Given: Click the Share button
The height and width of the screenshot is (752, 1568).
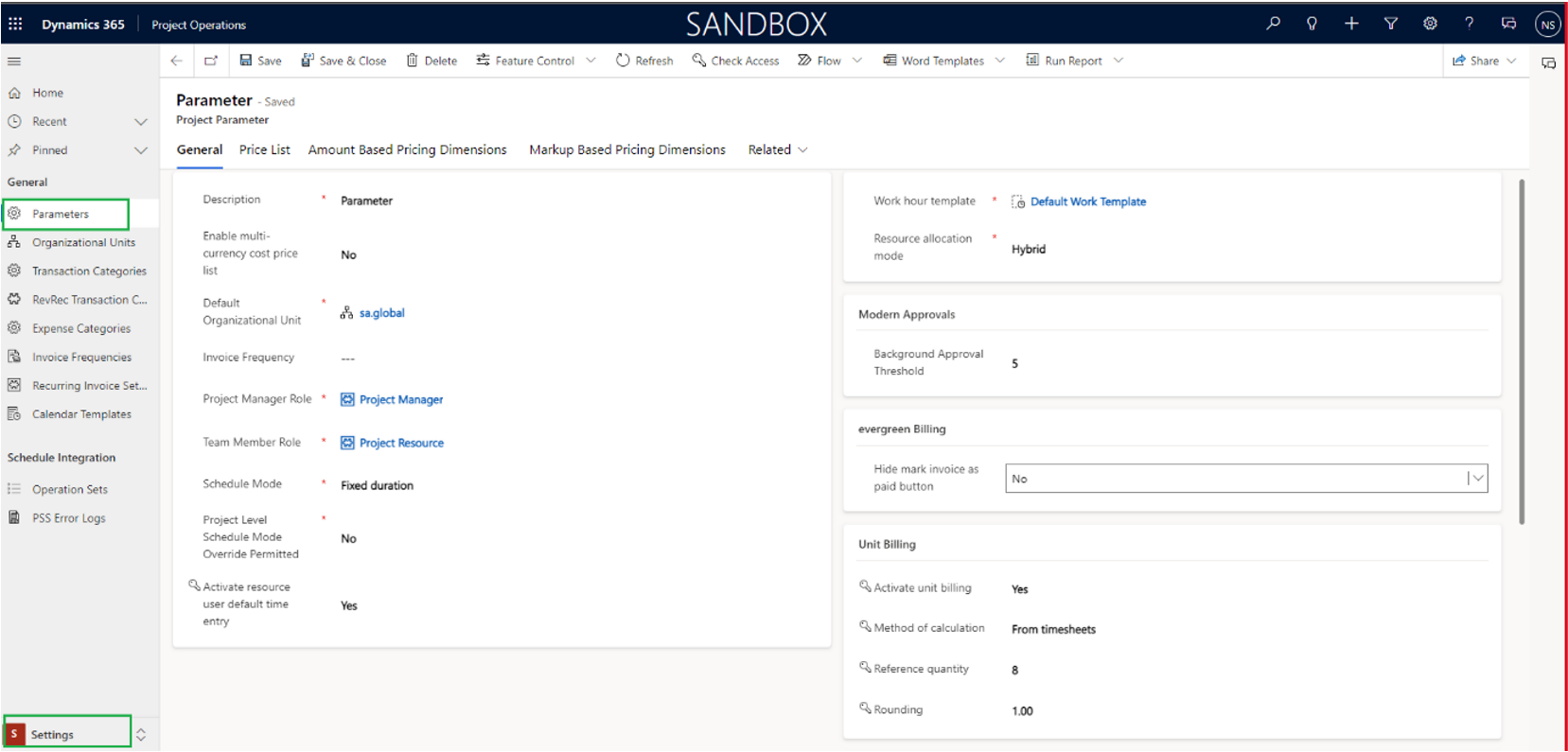Looking at the screenshot, I should click(x=1476, y=61).
